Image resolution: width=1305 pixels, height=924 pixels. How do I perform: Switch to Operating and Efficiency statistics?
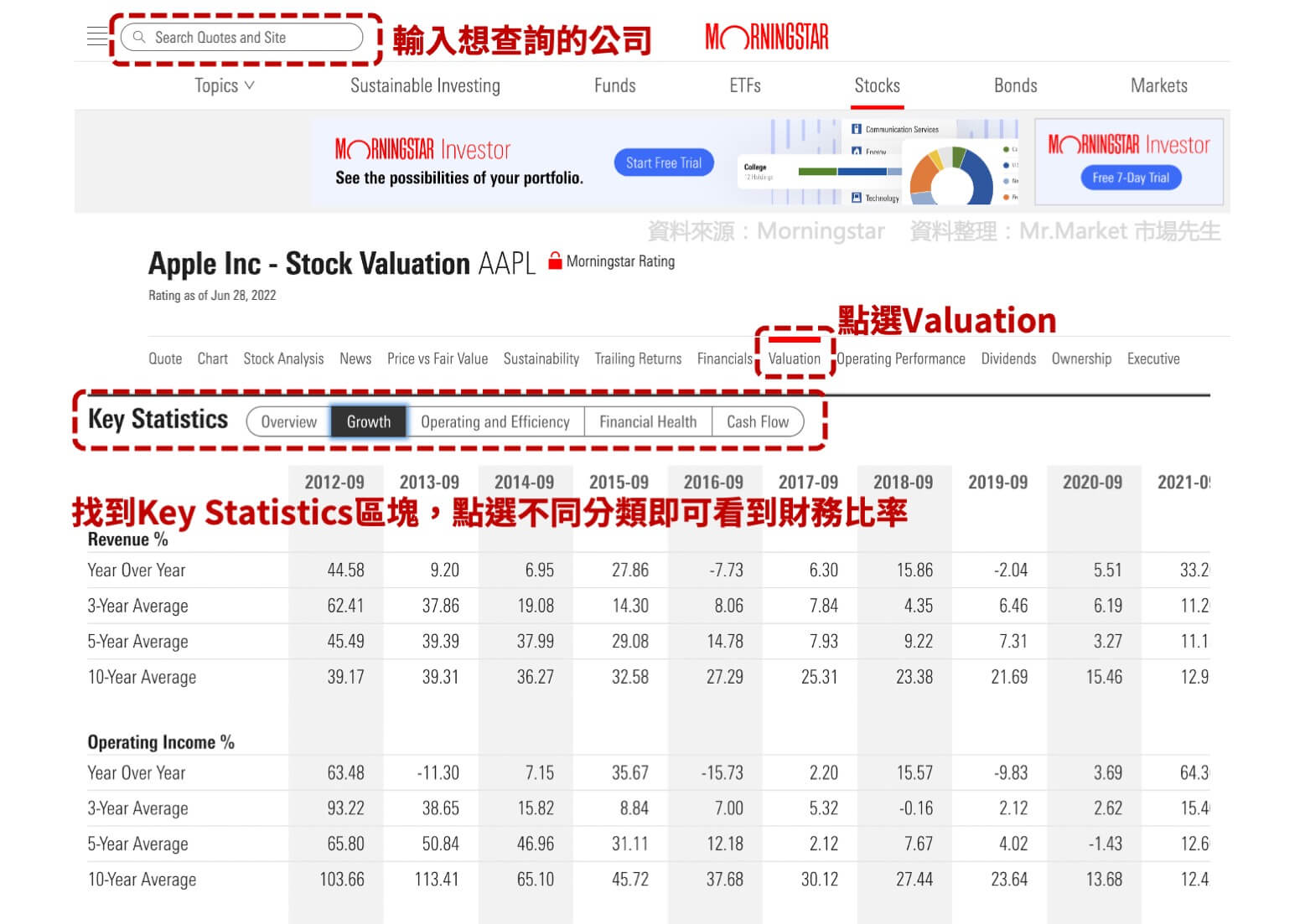point(495,421)
